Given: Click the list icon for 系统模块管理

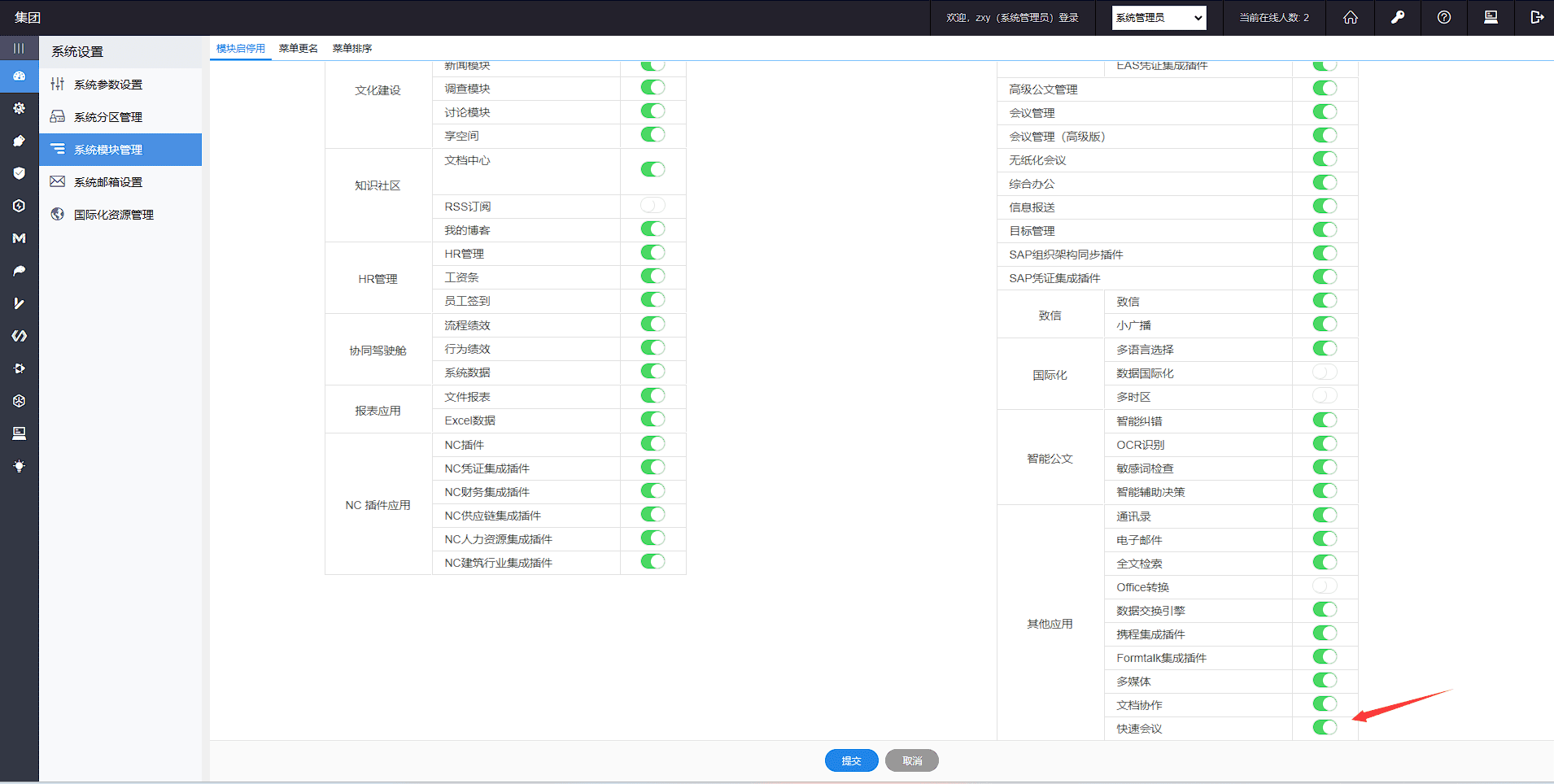Looking at the screenshot, I should 57,149.
